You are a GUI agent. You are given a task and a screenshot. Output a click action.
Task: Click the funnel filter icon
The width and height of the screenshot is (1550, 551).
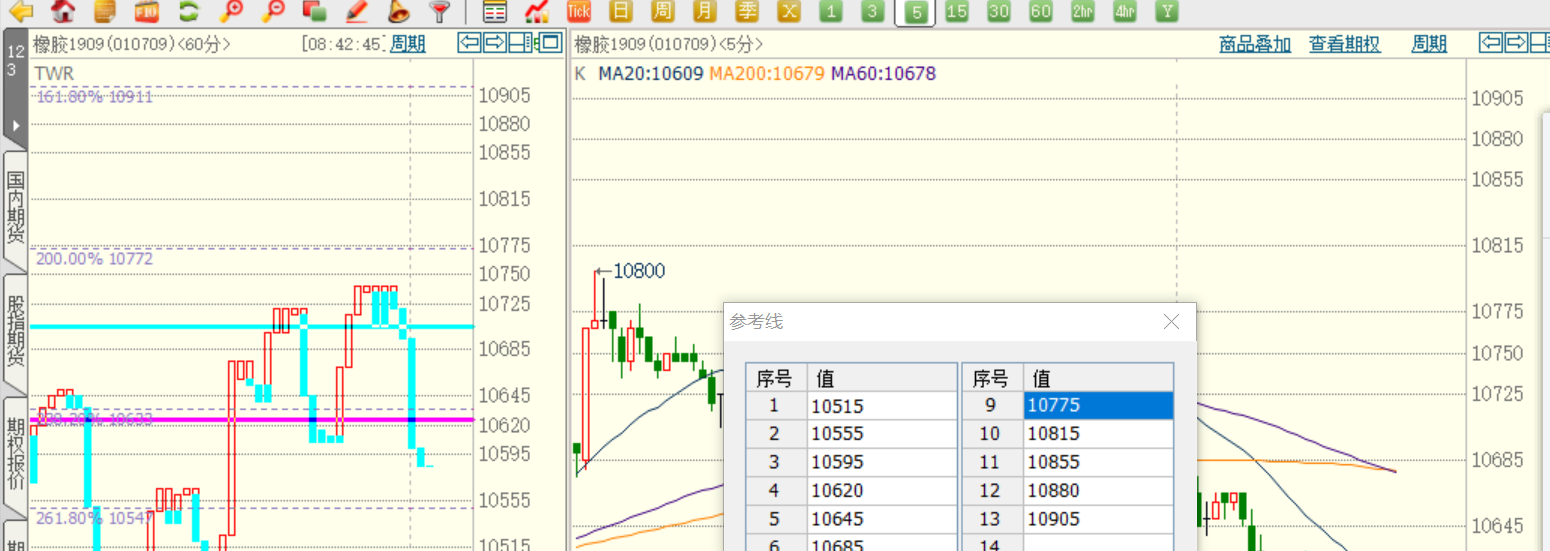439,12
